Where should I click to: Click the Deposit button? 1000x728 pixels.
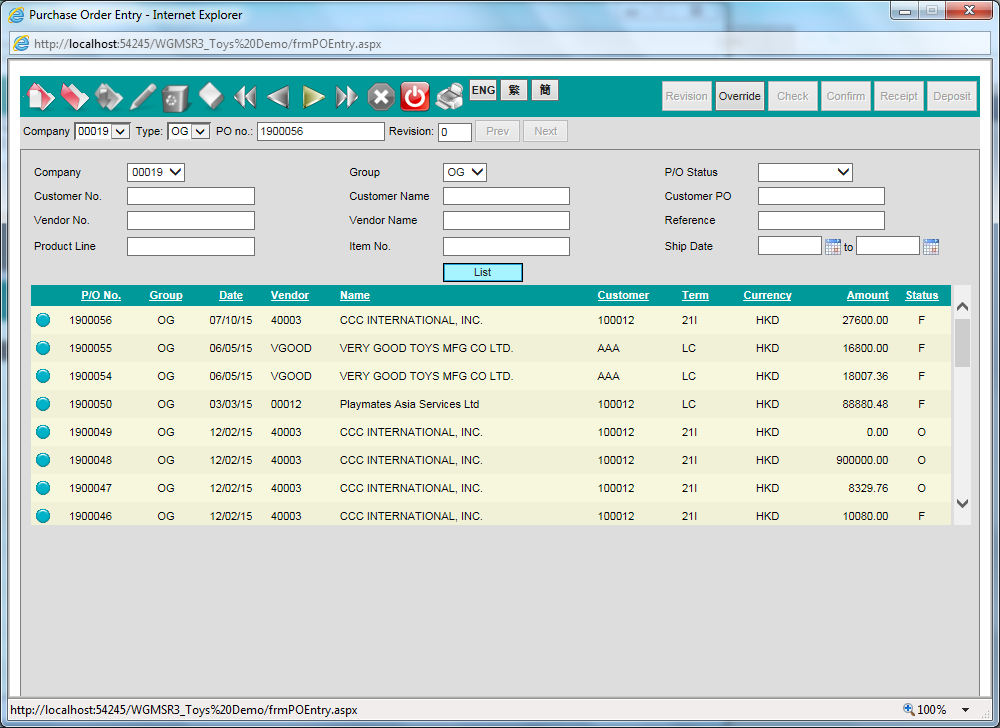tap(952, 96)
